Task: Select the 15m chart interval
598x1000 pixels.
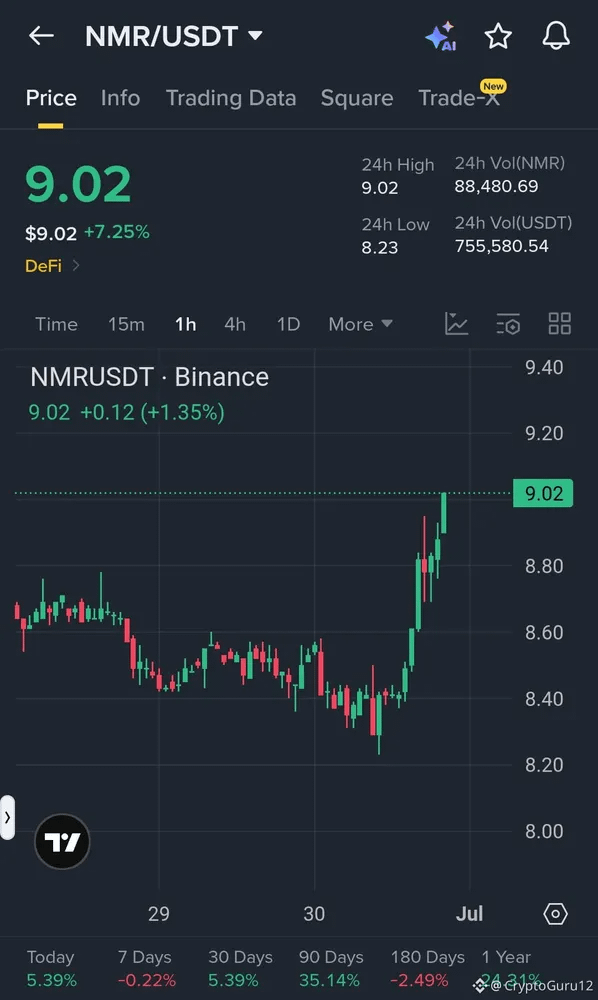Action: pos(126,325)
